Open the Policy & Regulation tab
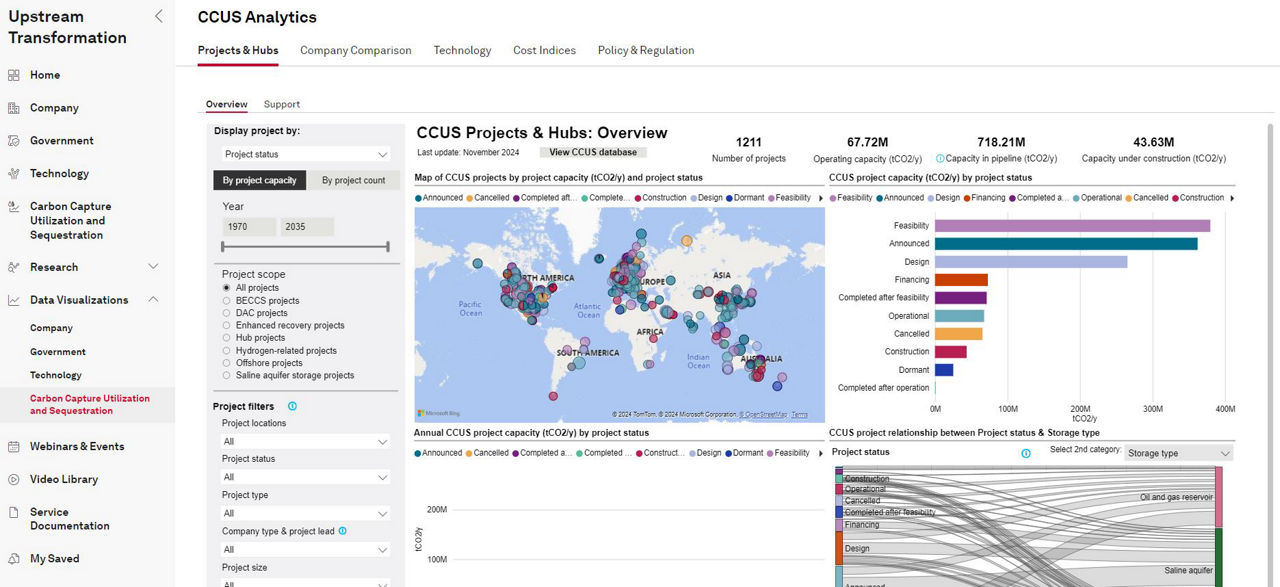The image size is (1280, 587). (x=645, y=50)
